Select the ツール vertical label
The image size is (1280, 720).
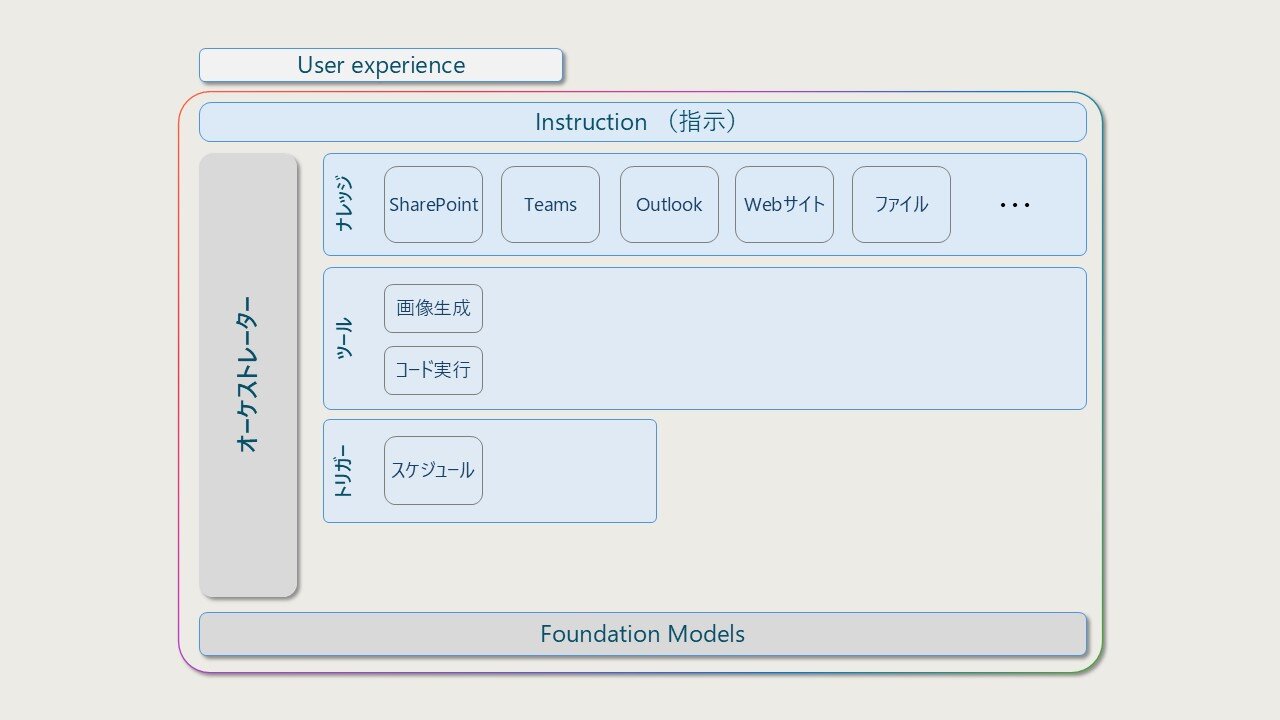(x=344, y=338)
